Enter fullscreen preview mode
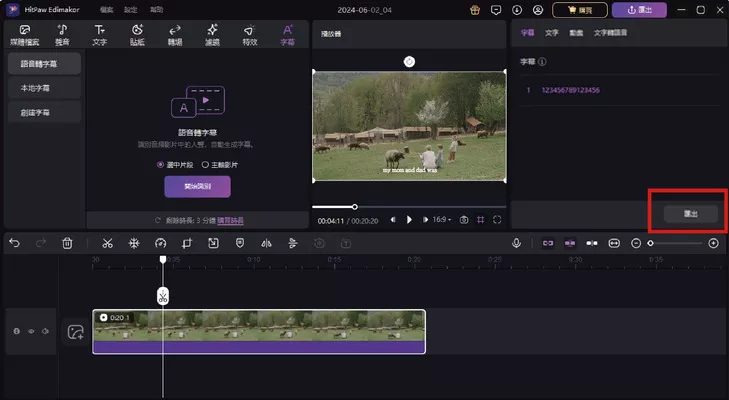The image size is (729, 400). point(497,220)
